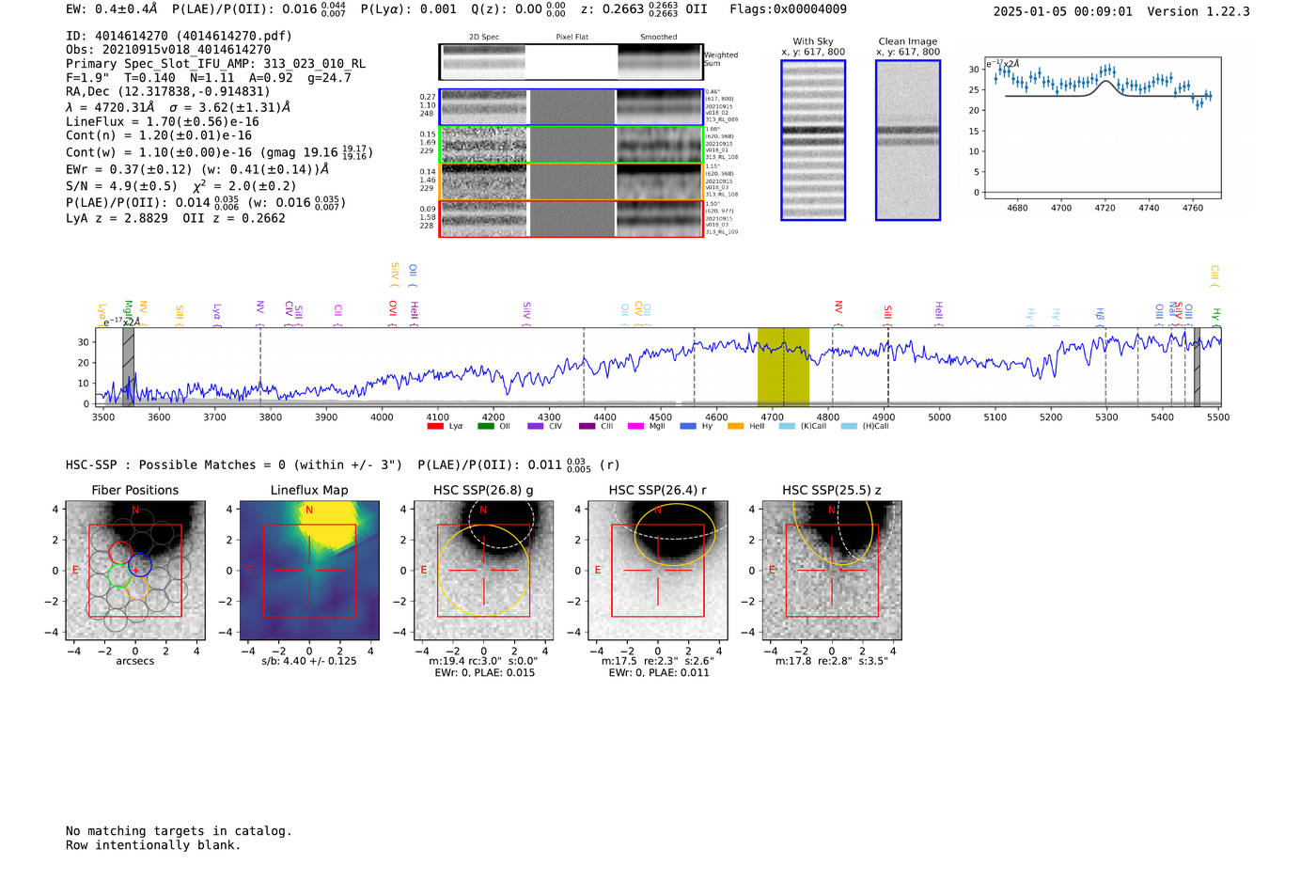Click "No matching targets in catalog." text
This screenshot has width=1316, height=896.
pos(179,831)
